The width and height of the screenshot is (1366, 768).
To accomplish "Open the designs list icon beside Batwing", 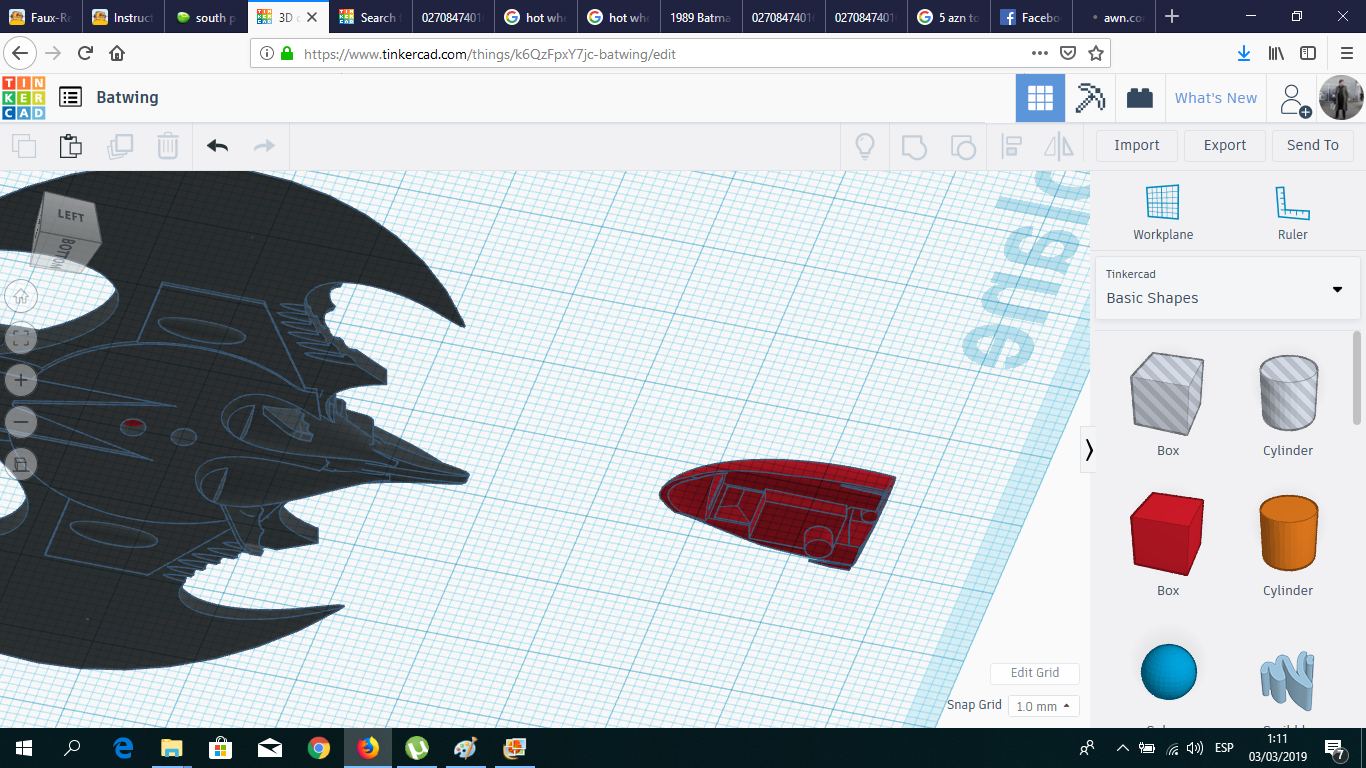I will (70, 97).
